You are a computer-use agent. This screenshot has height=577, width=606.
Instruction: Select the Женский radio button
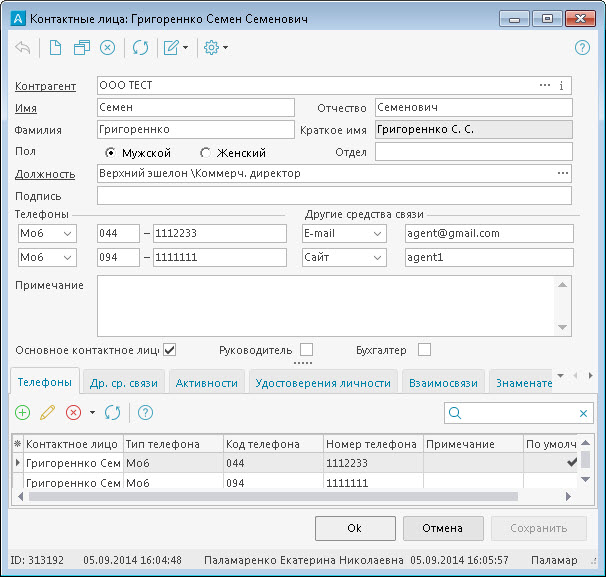click(205, 153)
